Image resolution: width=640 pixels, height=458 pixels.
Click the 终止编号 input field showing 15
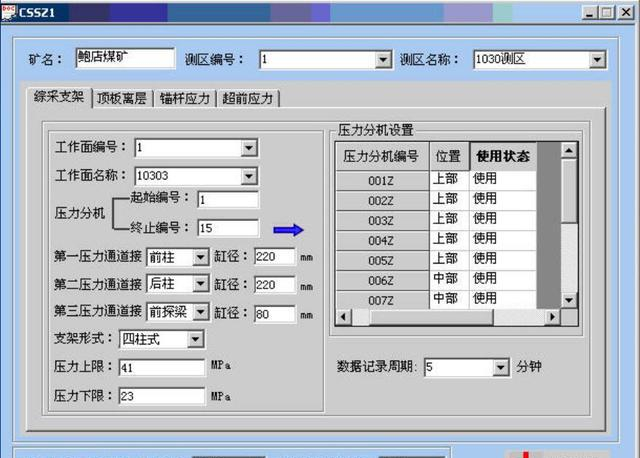pyautogui.click(x=228, y=228)
